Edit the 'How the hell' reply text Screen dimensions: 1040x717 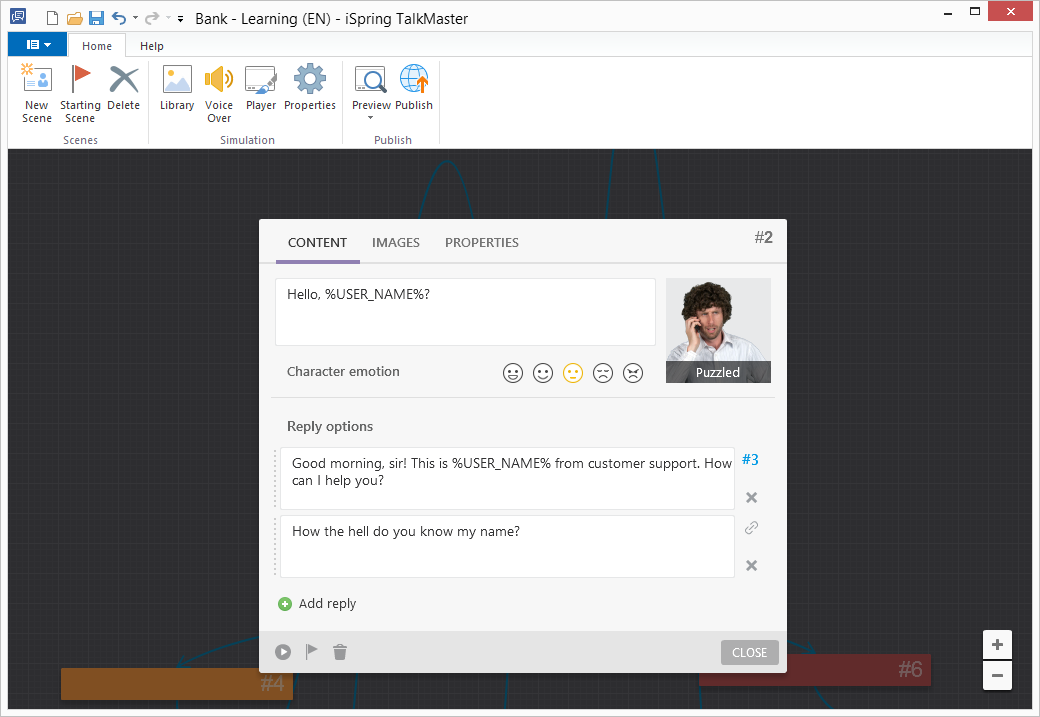[507, 547]
